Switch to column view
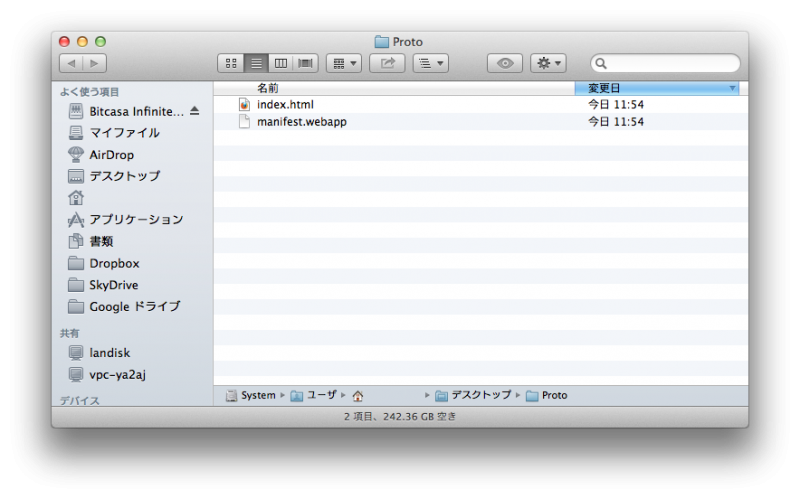 [x=281, y=63]
